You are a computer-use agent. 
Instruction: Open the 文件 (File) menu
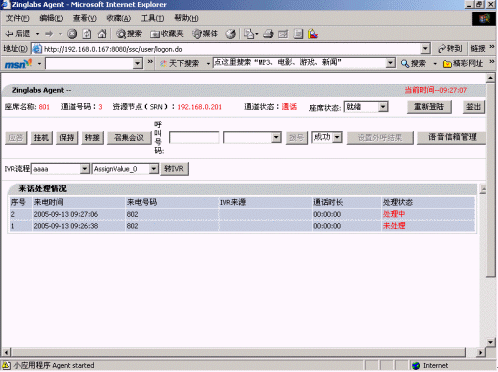pyautogui.click(x=18, y=18)
